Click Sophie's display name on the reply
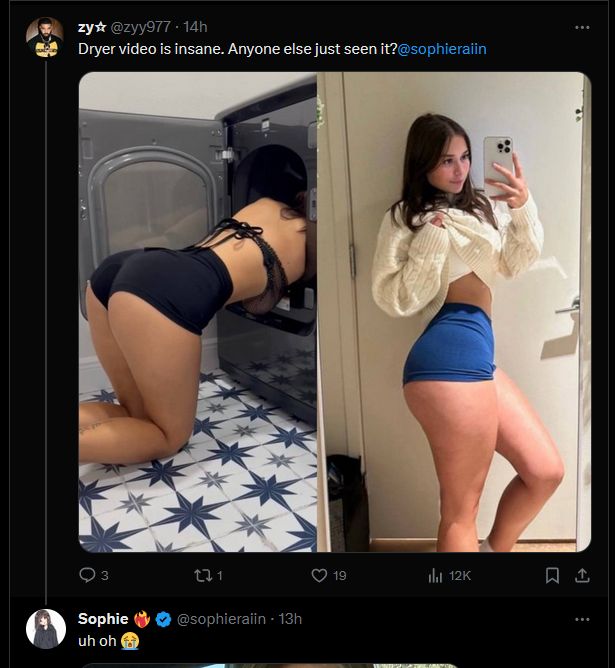Viewport: 615px width, 668px height. coord(103,619)
